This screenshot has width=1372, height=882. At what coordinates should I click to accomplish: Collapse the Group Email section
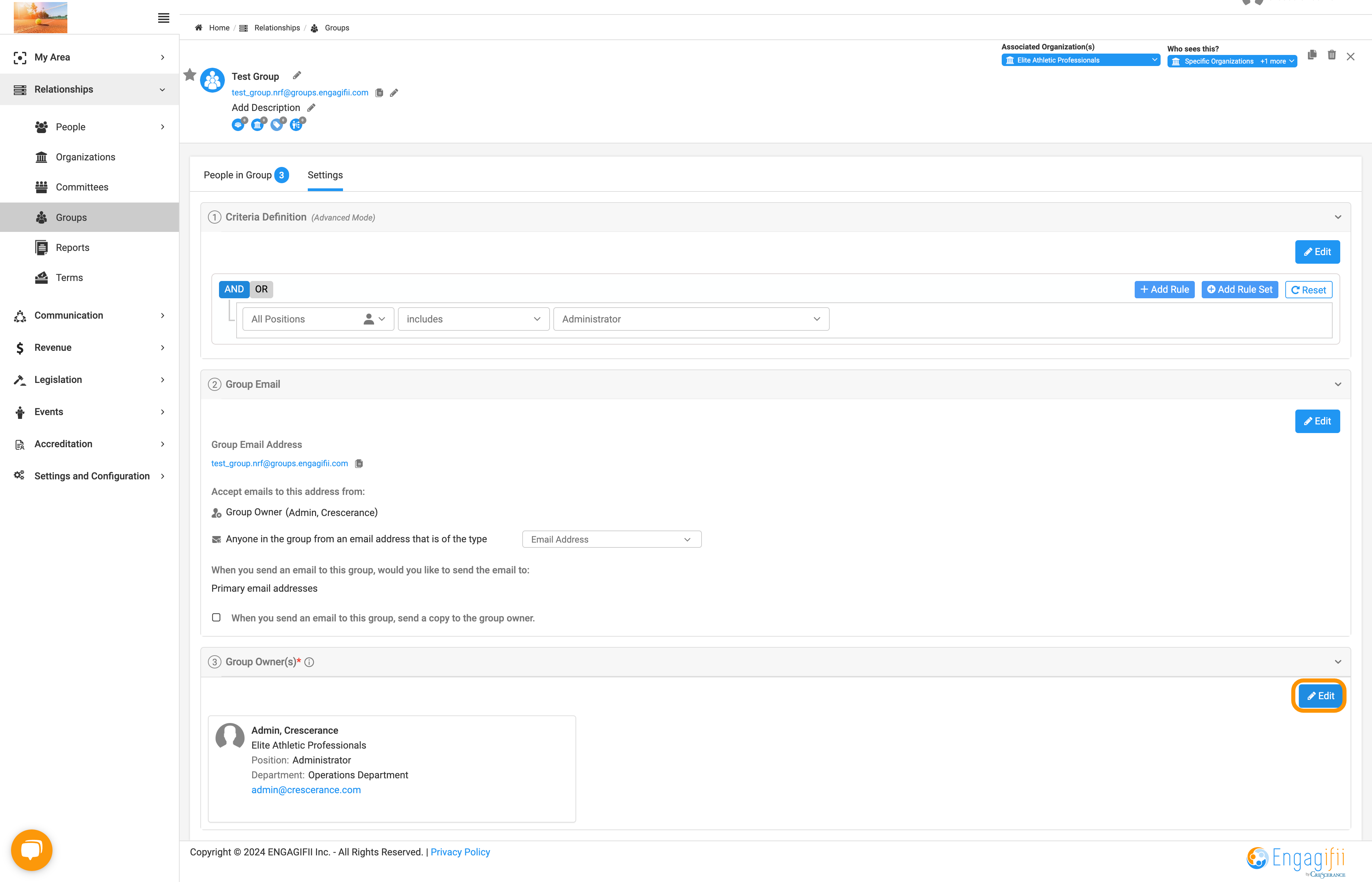pos(1338,384)
